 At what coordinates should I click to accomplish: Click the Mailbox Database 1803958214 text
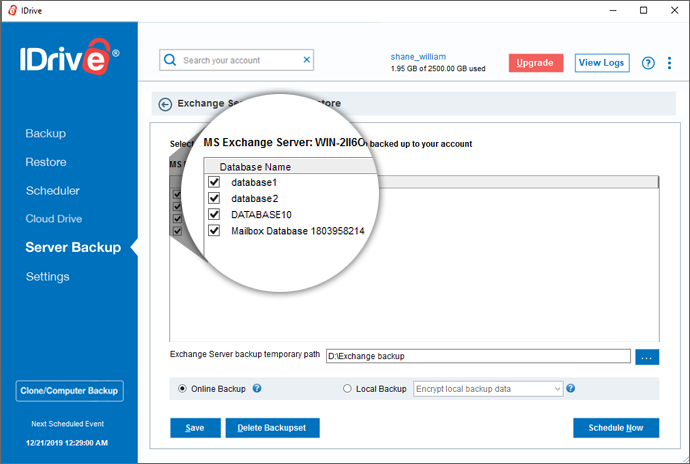click(x=298, y=231)
